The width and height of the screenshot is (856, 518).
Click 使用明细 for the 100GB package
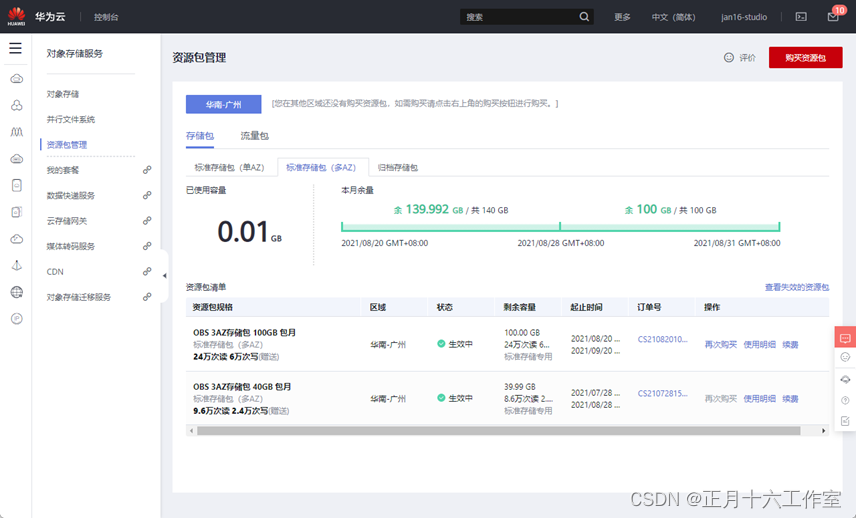click(759, 344)
